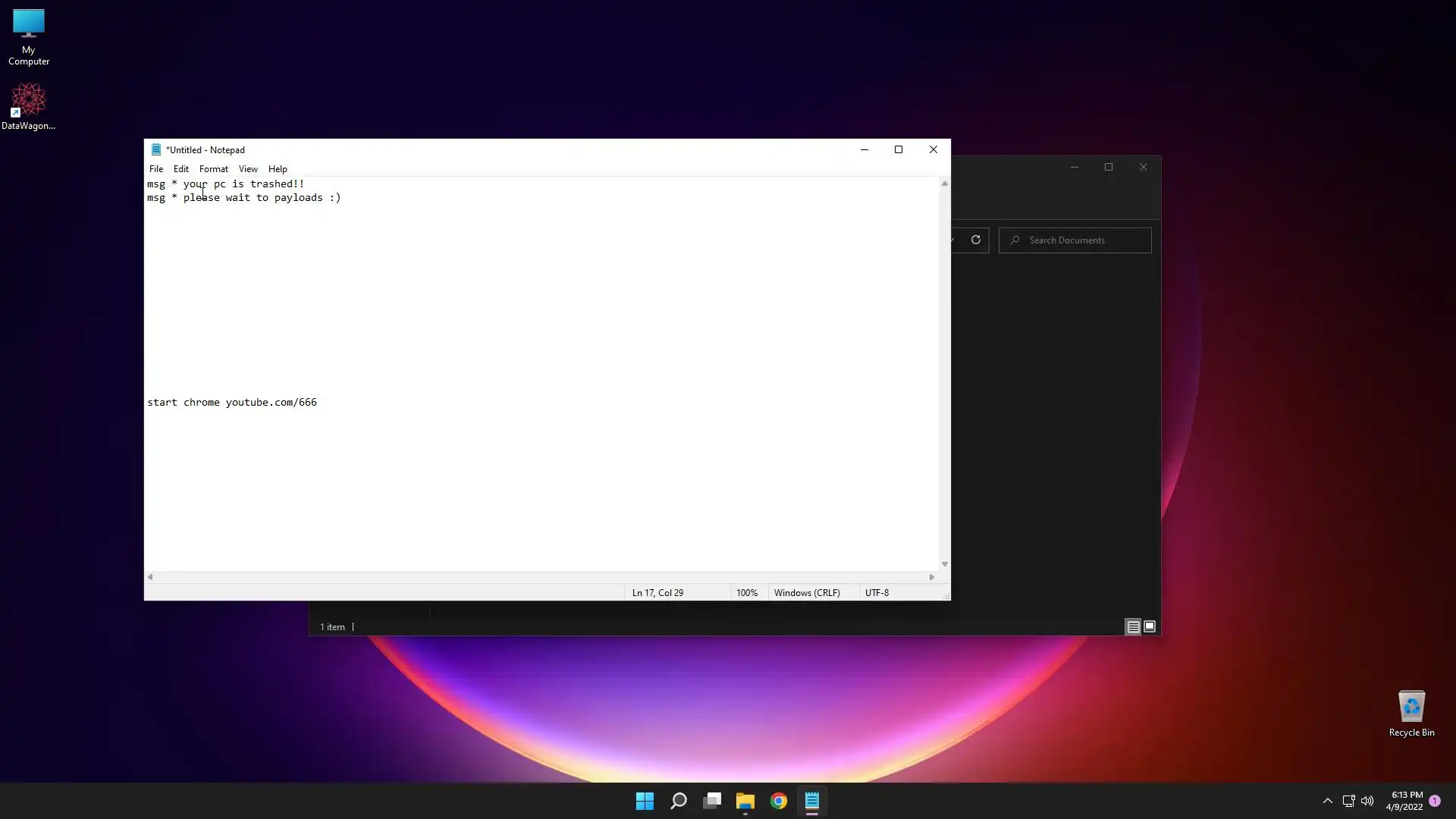This screenshot has height=819, width=1456.
Task: Click the Windows Start button
Action: pos(645,801)
